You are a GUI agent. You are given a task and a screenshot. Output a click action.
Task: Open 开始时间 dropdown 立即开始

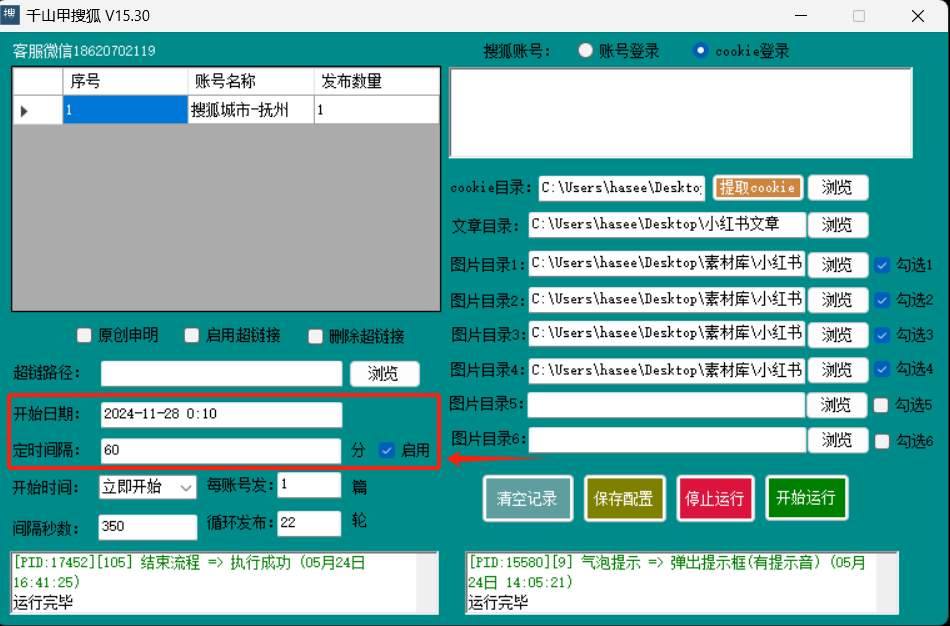(x=147, y=487)
